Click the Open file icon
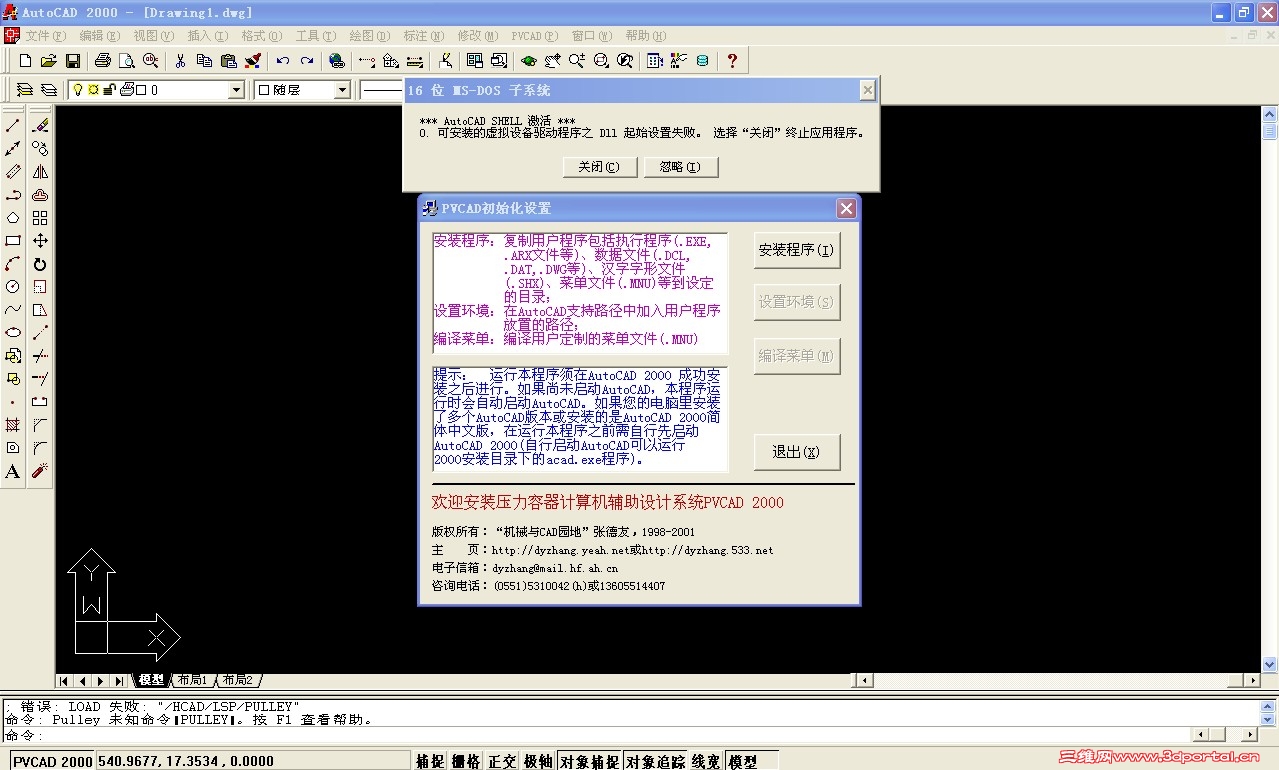Image resolution: width=1279 pixels, height=770 pixels. coord(49,61)
